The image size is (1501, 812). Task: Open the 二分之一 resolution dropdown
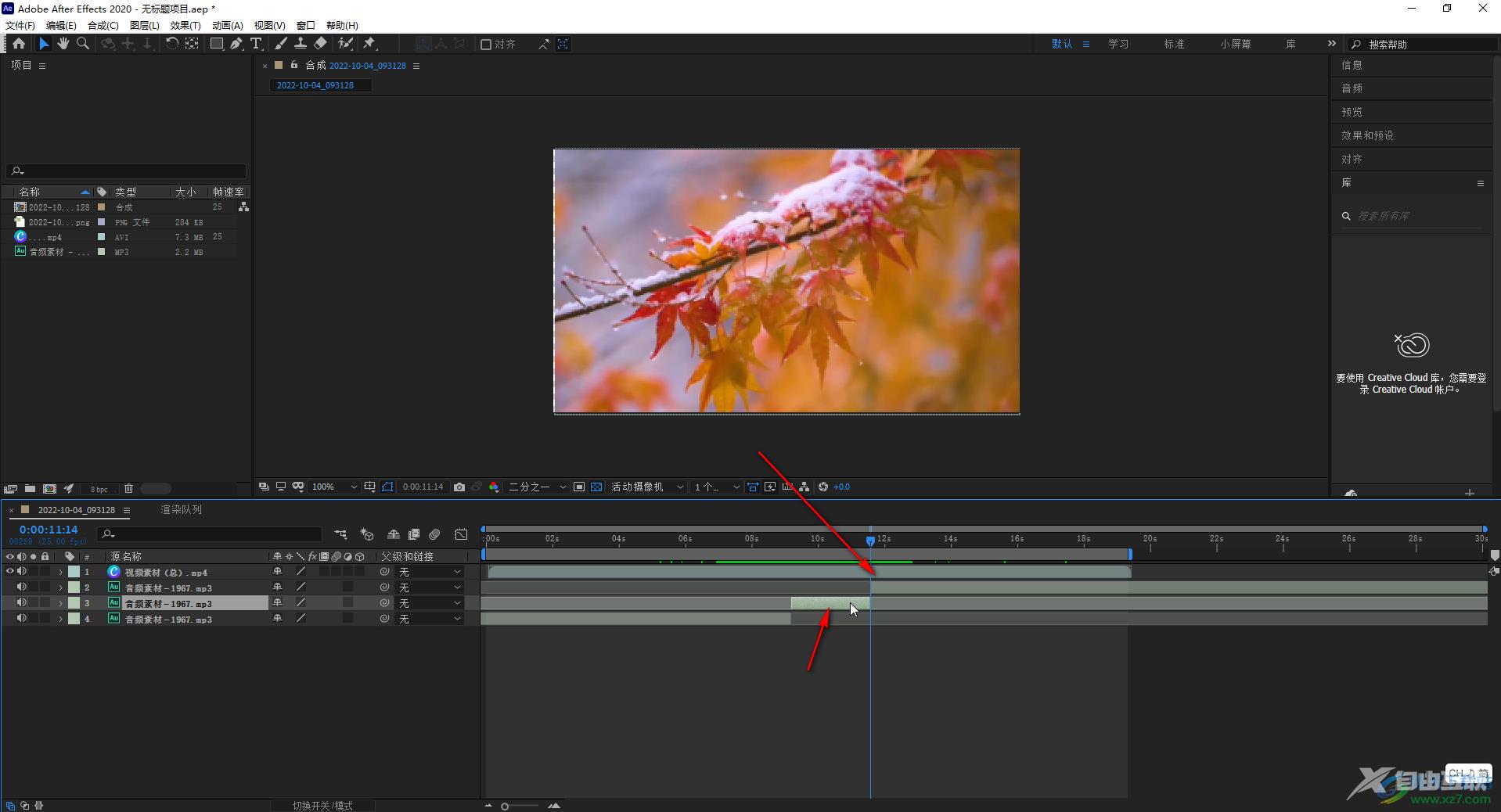coord(537,487)
